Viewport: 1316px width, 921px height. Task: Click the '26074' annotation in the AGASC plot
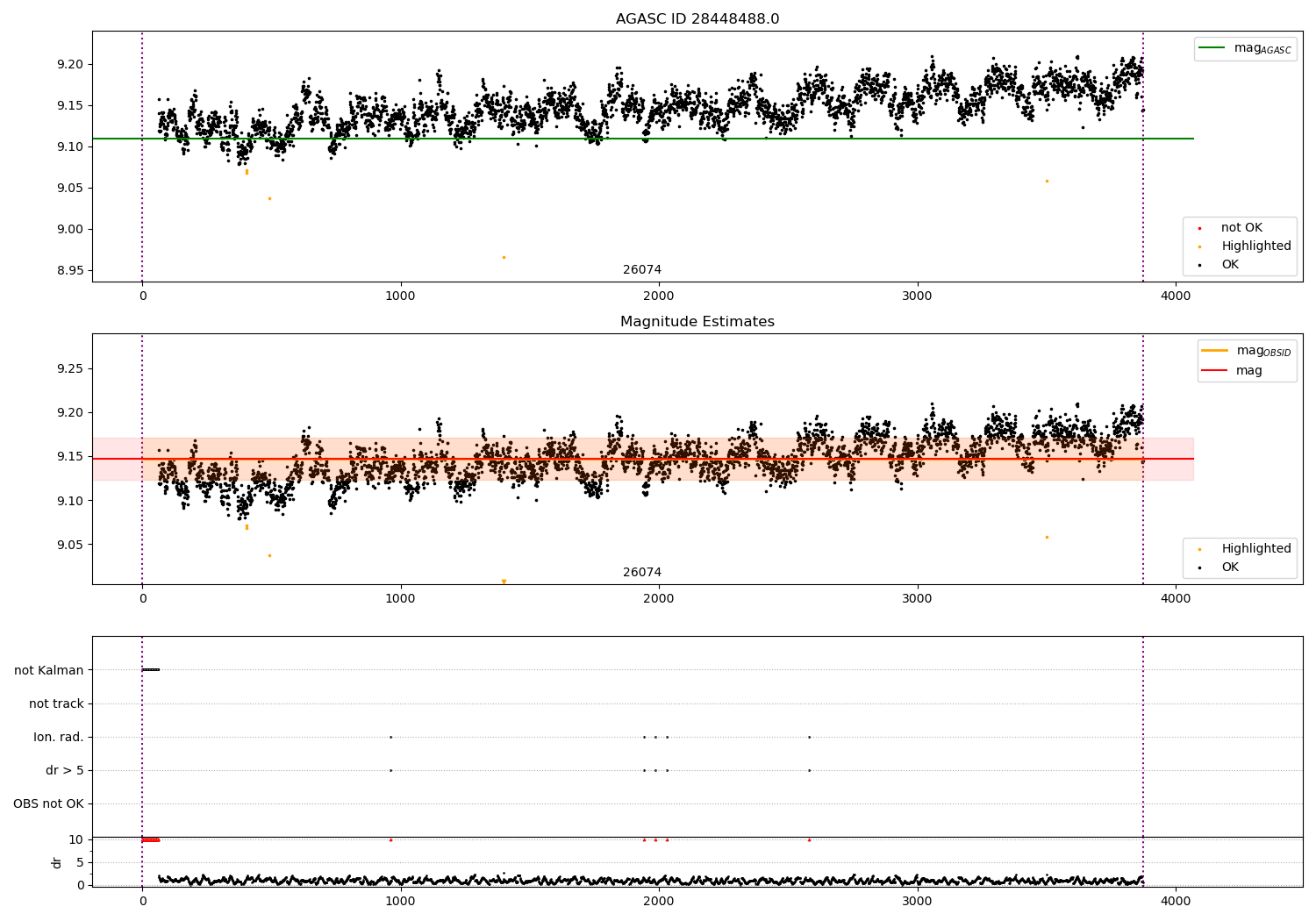[x=642, y=270]
